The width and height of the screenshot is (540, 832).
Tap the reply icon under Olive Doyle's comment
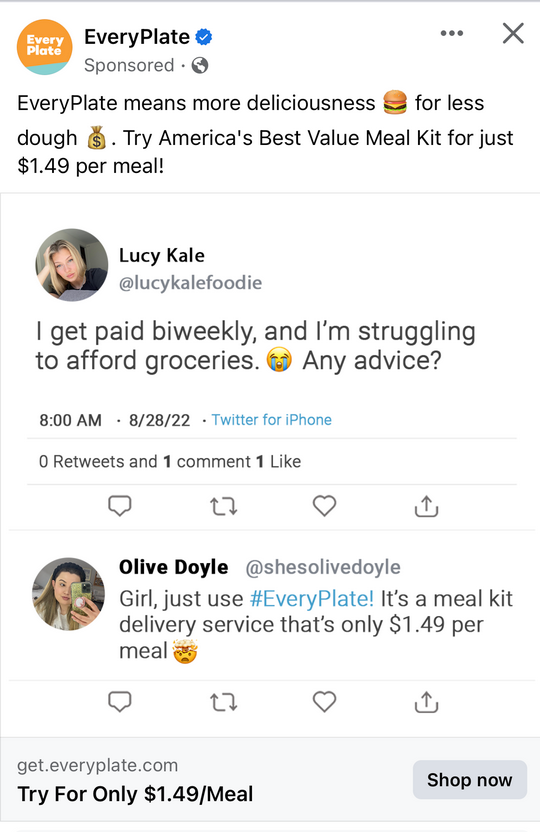119,701
